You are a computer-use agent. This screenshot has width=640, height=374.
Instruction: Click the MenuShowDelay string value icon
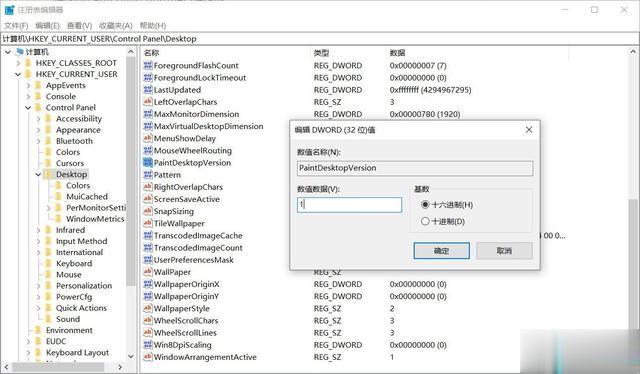[148, 138]
